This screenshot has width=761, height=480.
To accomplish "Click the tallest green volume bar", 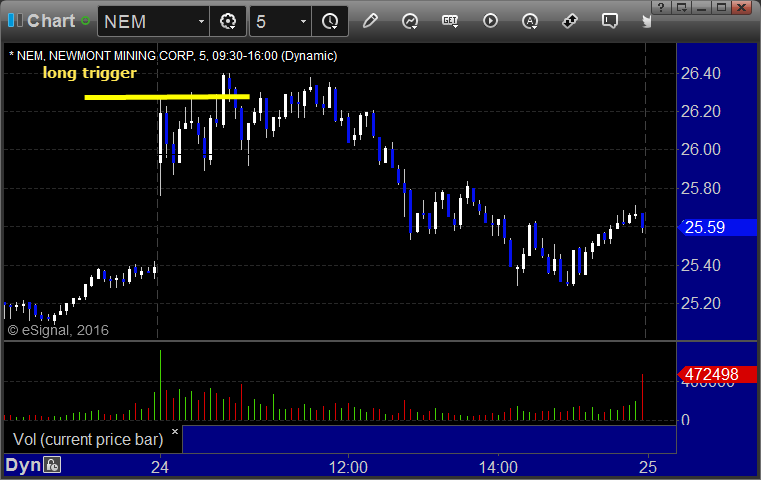I will tap(161, 385).
